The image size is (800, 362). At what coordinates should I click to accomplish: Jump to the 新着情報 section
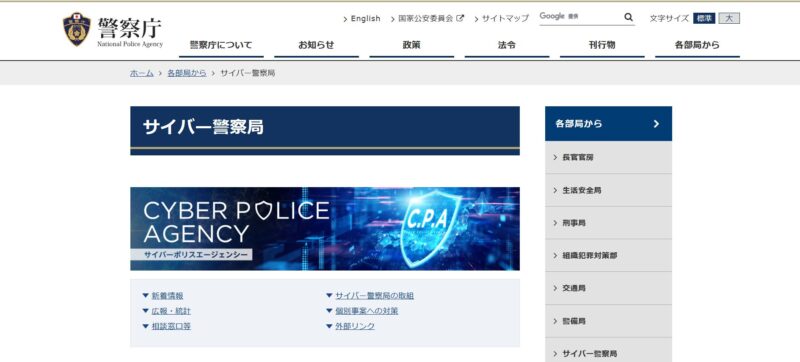click(x=167, y=296)
